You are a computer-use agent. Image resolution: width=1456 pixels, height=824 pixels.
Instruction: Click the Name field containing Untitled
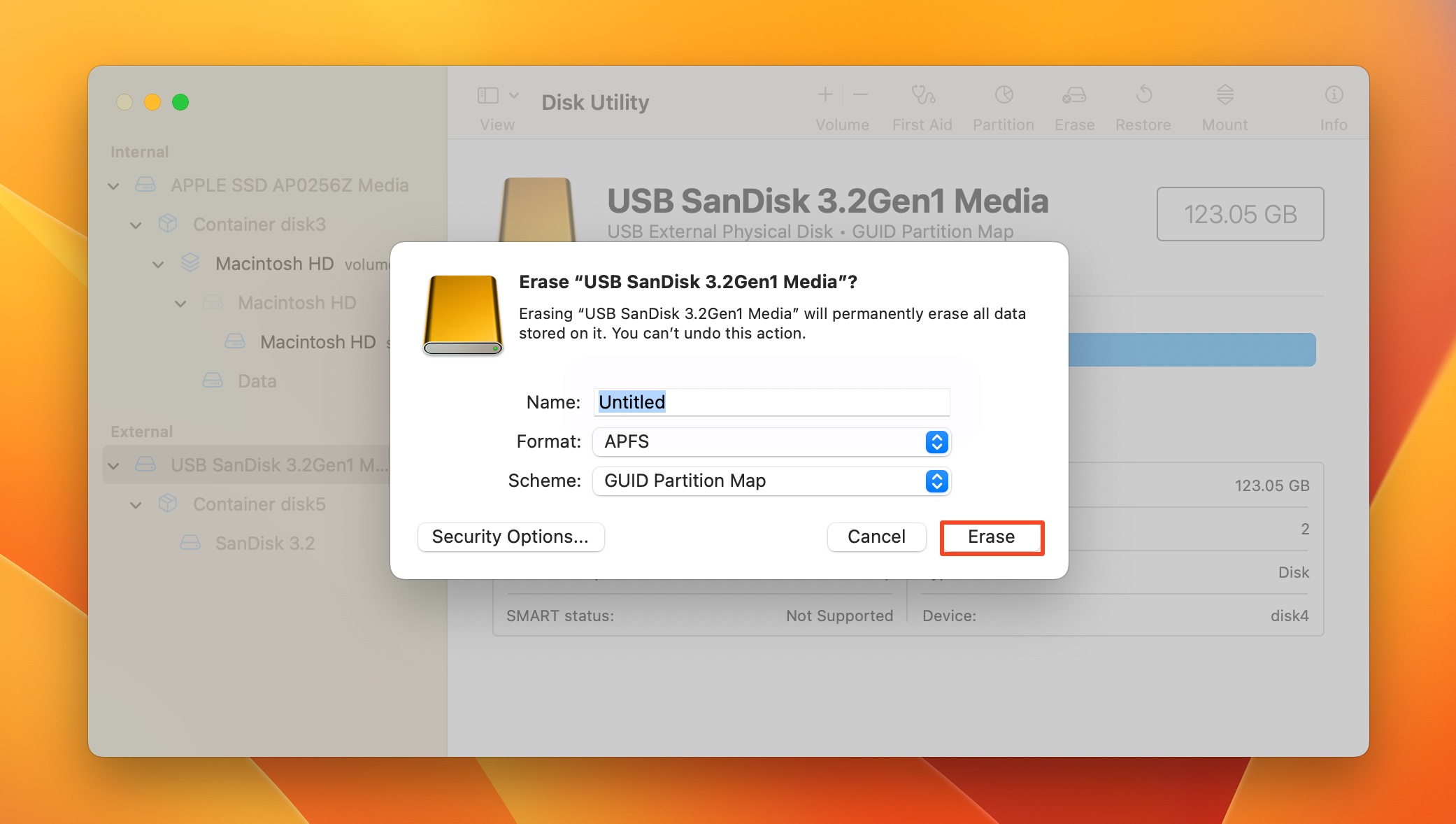[x=771, y=402]
